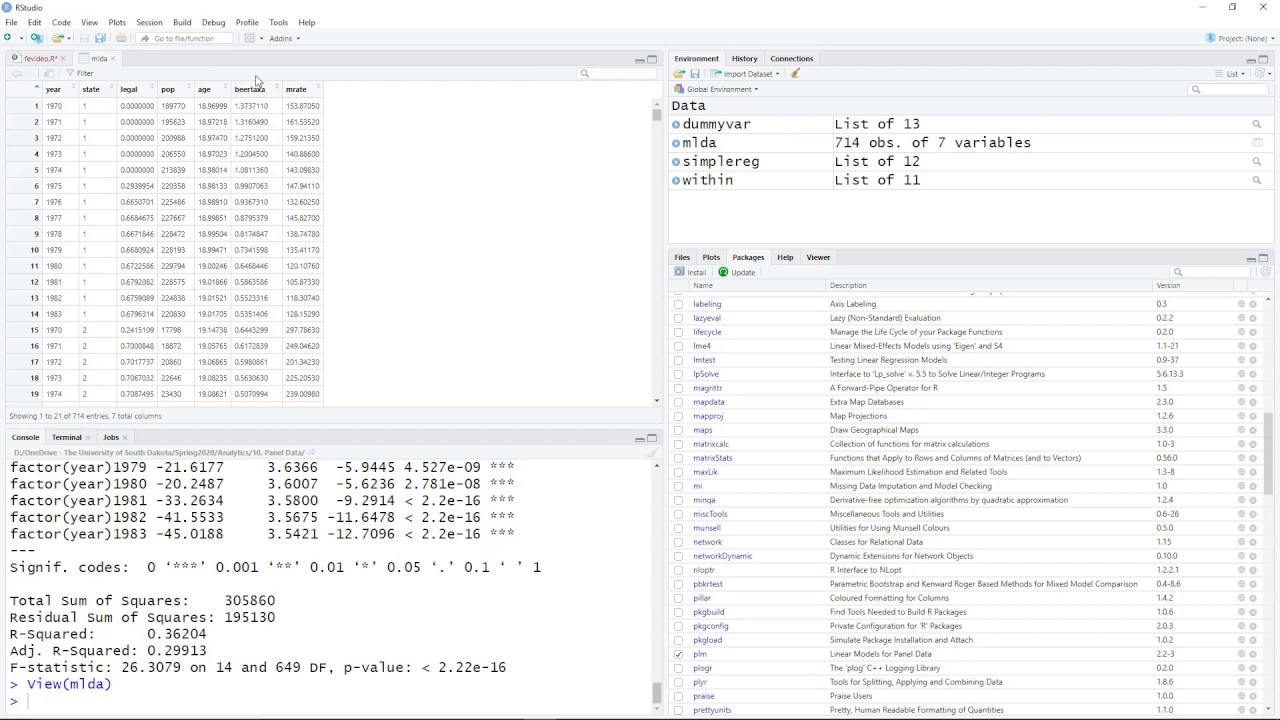The width and height of the screenshot is (1280, 720).
Task: Inspect within with its magnifier icon
Action: pyautogui.click(x=1257, y=180)
